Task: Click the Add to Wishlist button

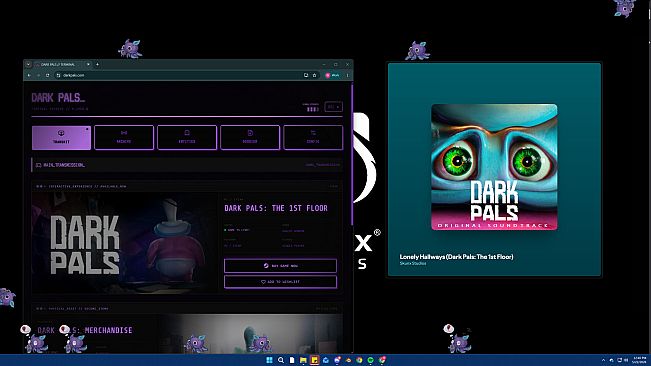Action: [x=280, y=282]
